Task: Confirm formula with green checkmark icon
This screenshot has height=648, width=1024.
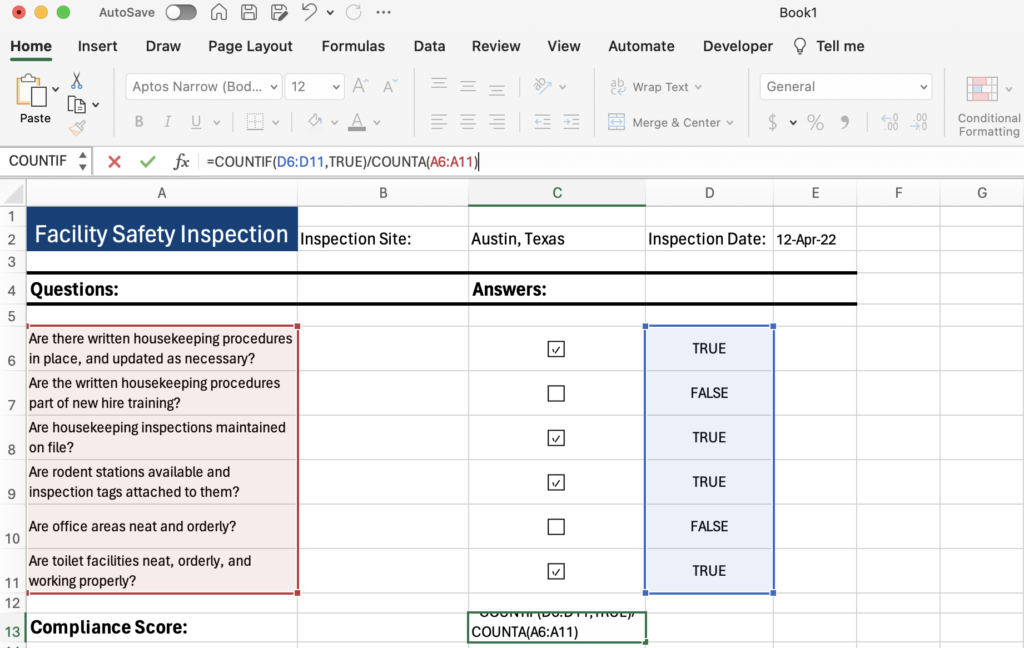Action: point(148,161)
